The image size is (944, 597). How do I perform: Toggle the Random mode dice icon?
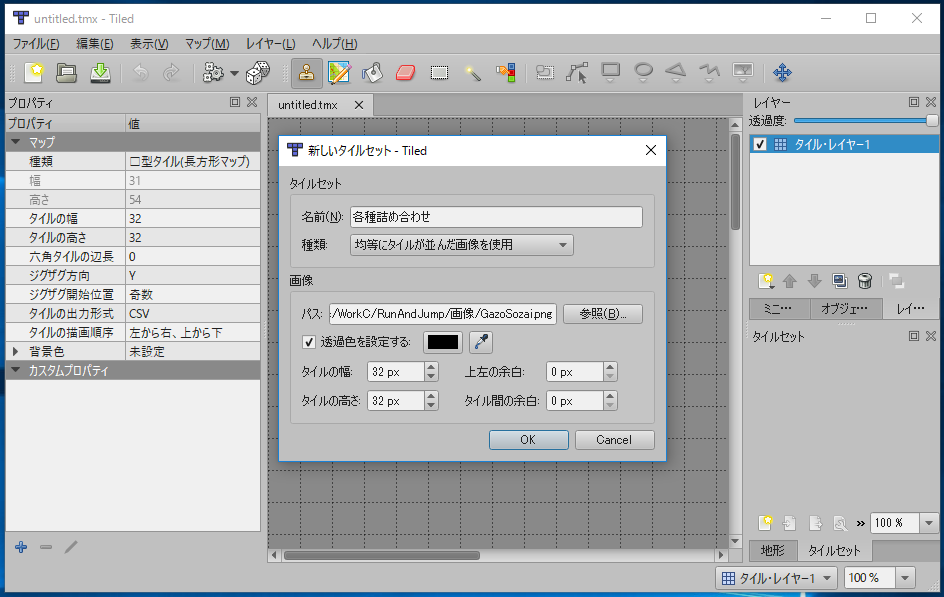click(x=258, y=73)
